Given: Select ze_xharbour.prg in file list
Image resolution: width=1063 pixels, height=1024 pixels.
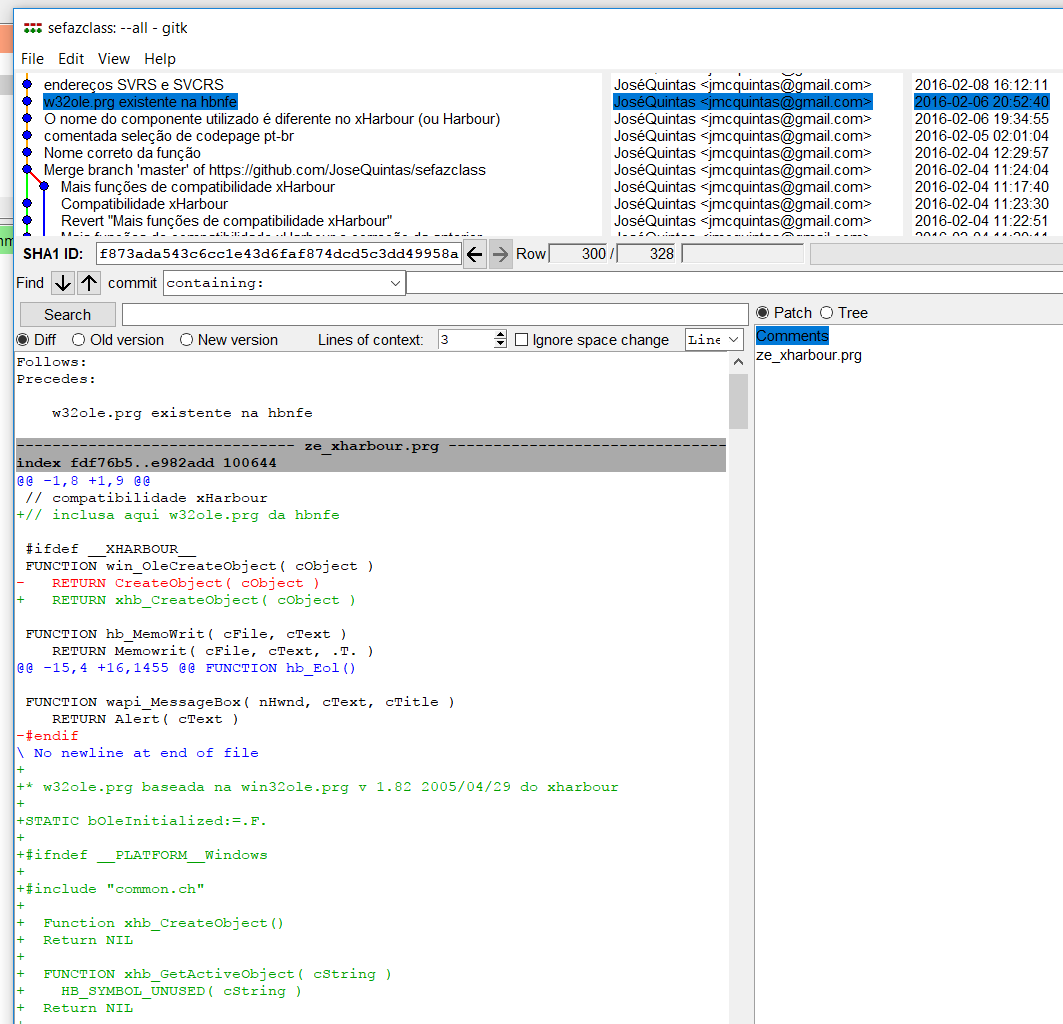Looking at the screenshot, I should pyautogui.click(x=809, y=355).
